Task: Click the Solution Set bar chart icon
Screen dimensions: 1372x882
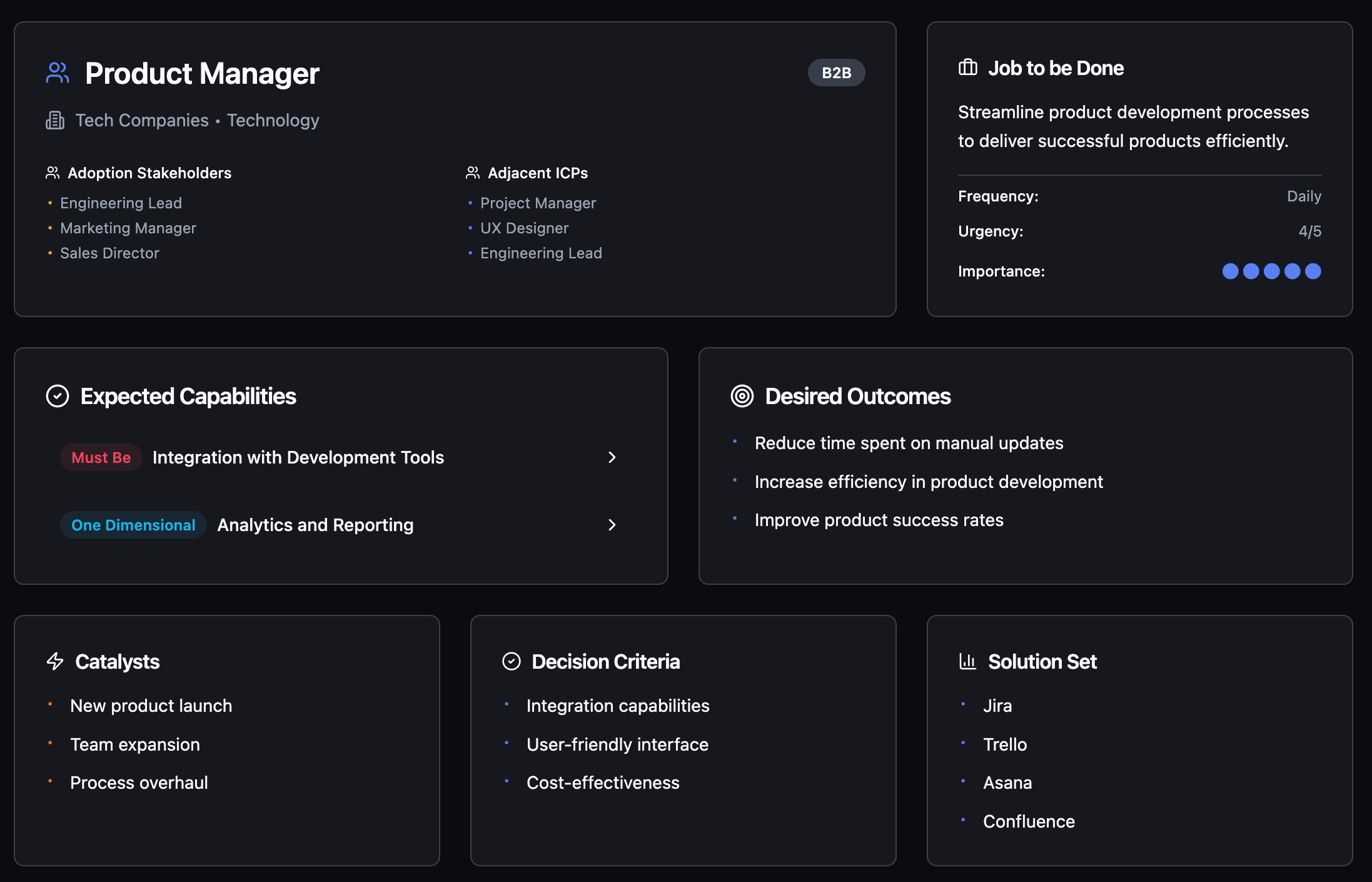Action: [967, 661]
